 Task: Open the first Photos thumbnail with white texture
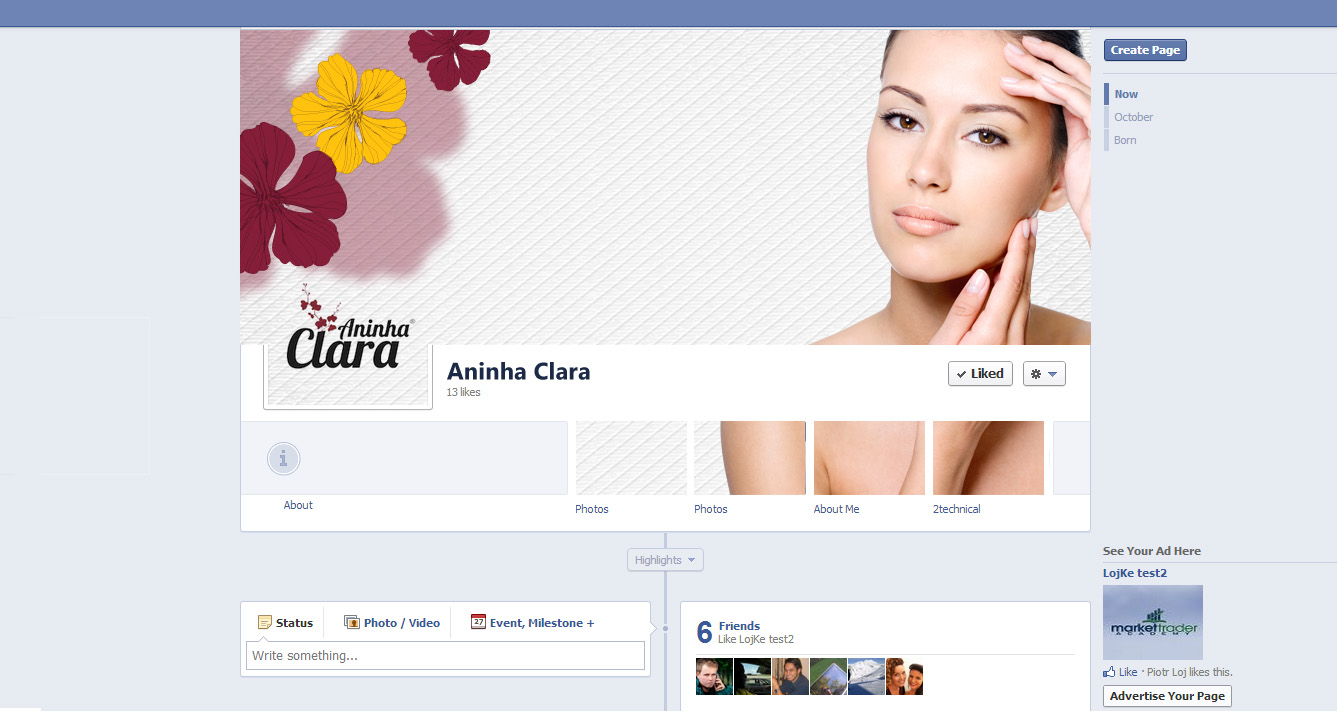(631, 458)
